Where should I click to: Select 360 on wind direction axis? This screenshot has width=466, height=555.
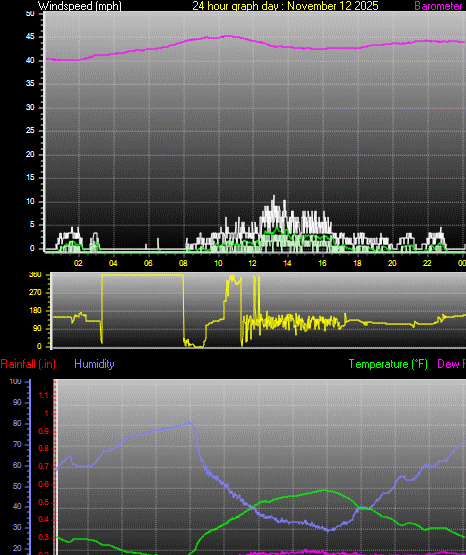click(35, 275)
